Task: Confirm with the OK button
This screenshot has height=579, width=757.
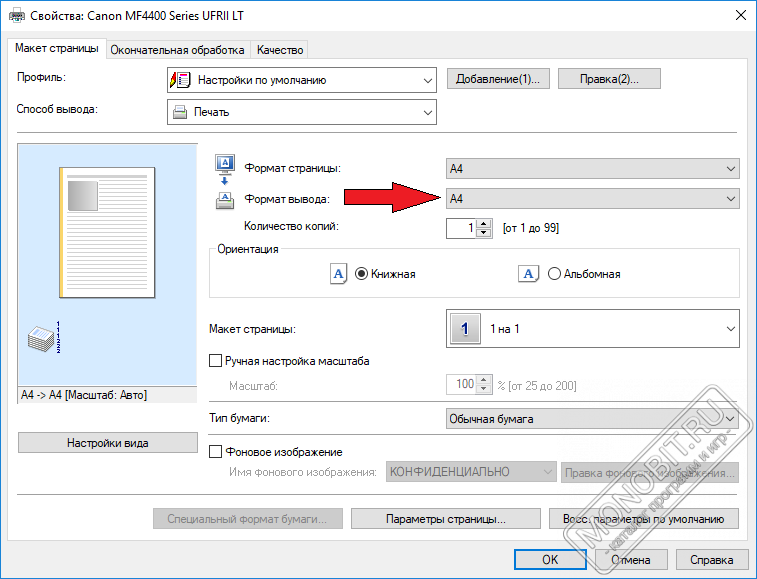Action: tap(550, 560)
